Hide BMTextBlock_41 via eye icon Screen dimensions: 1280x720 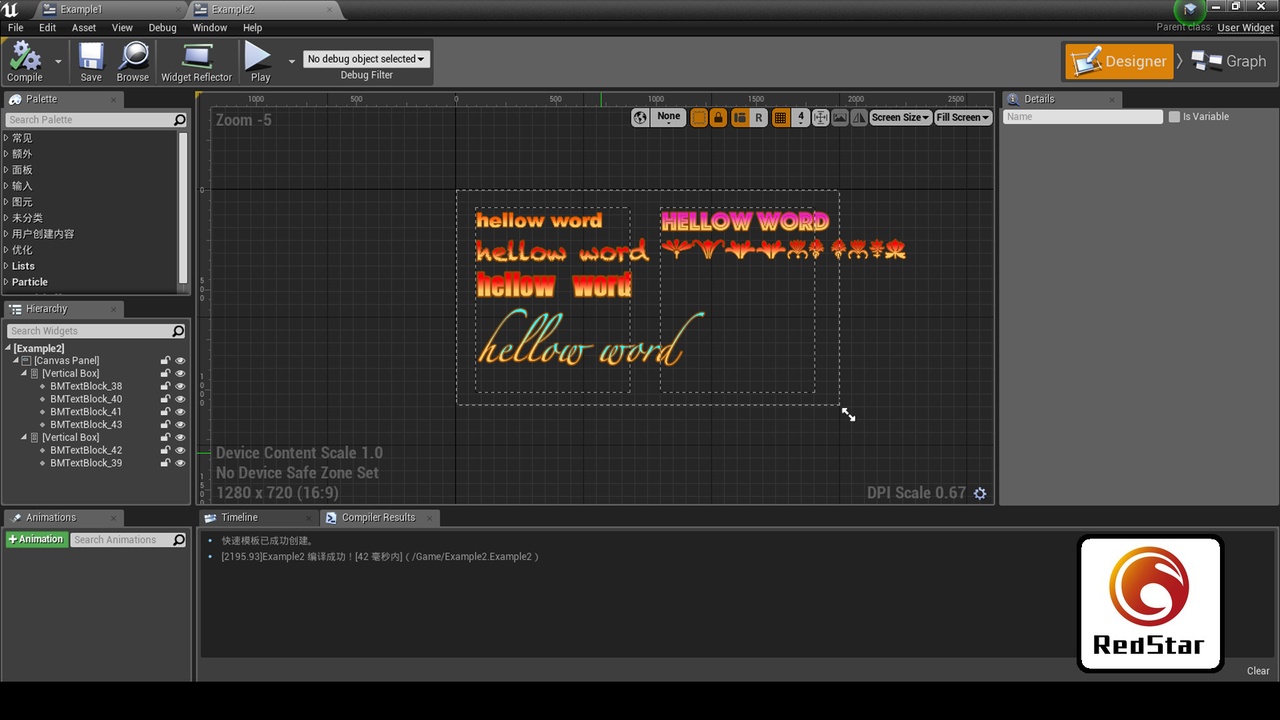pos(181,412)
